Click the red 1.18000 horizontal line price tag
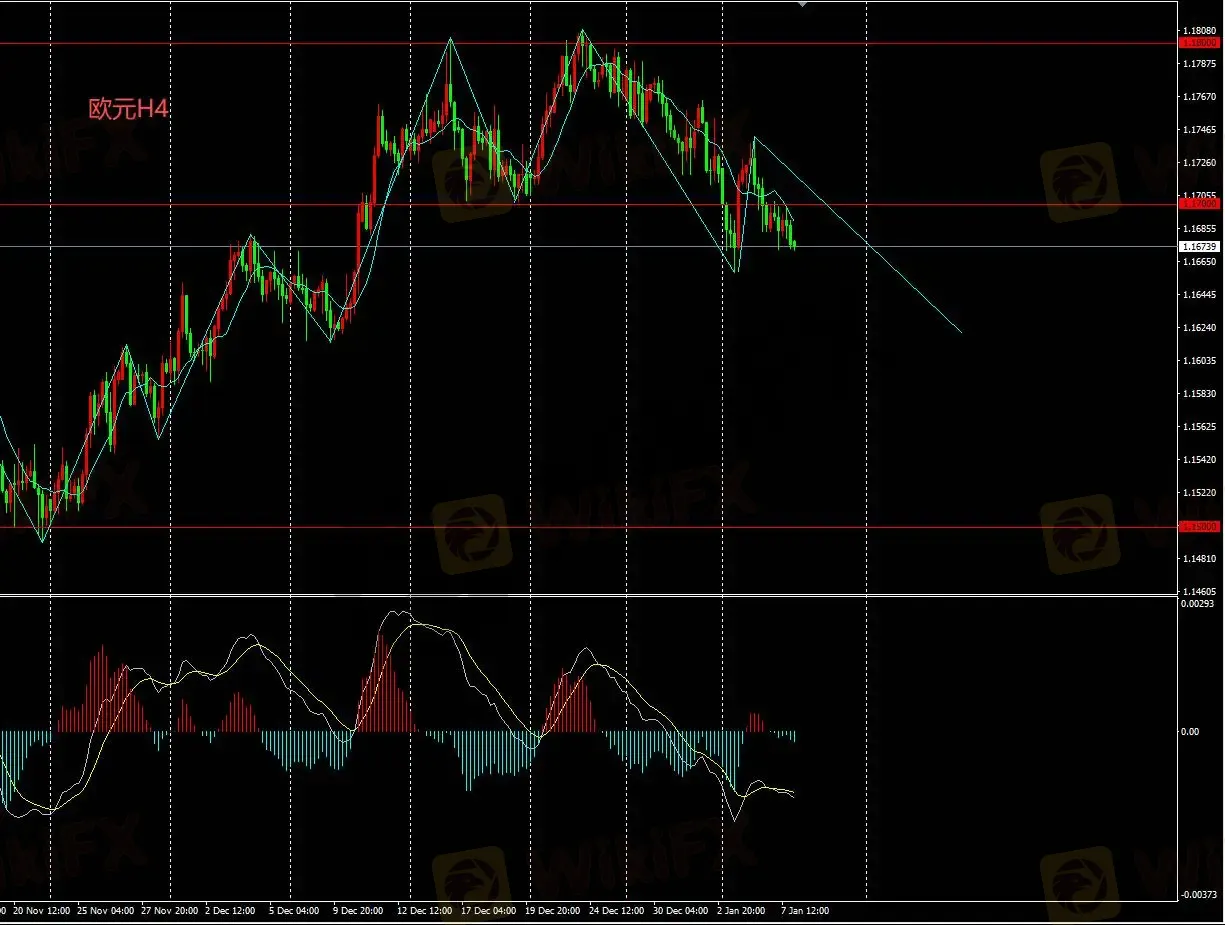The width and height of the screenshot is (1225, 925). (x=1200, y=43)
